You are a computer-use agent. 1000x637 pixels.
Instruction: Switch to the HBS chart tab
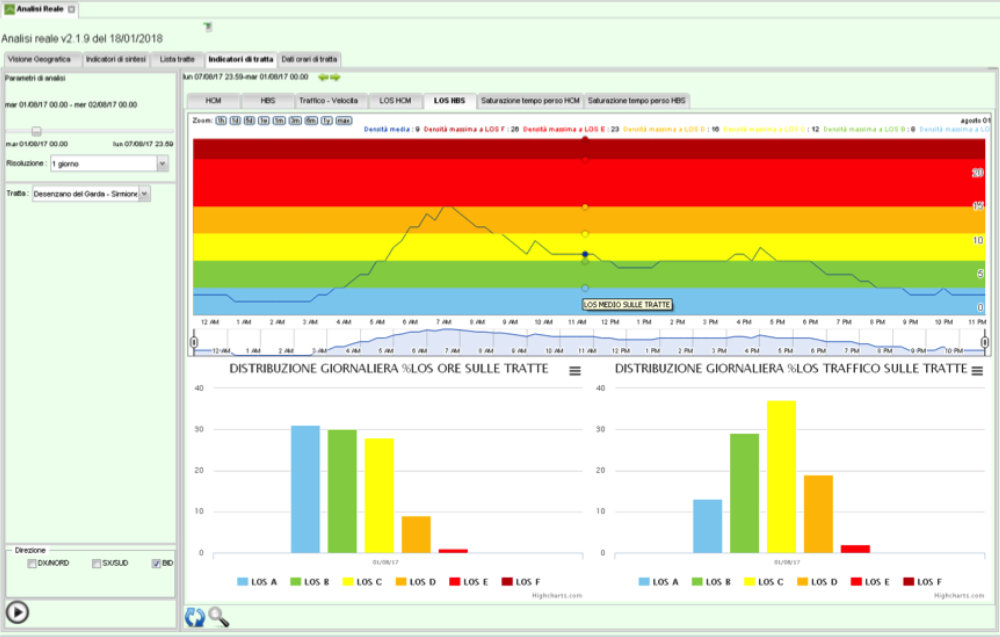point(268,101)
